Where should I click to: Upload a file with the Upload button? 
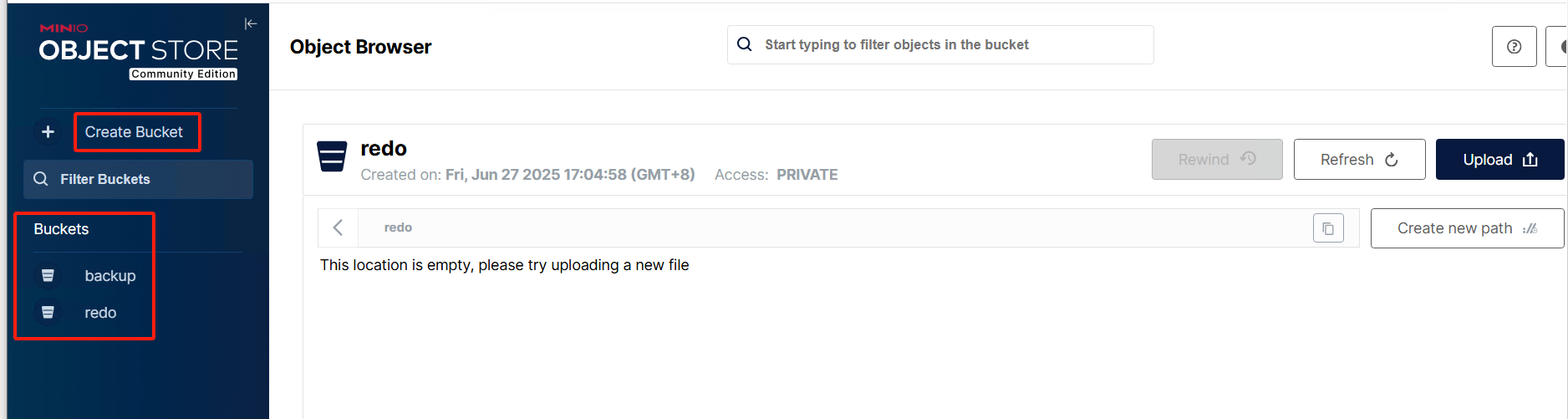point(1499,160)
